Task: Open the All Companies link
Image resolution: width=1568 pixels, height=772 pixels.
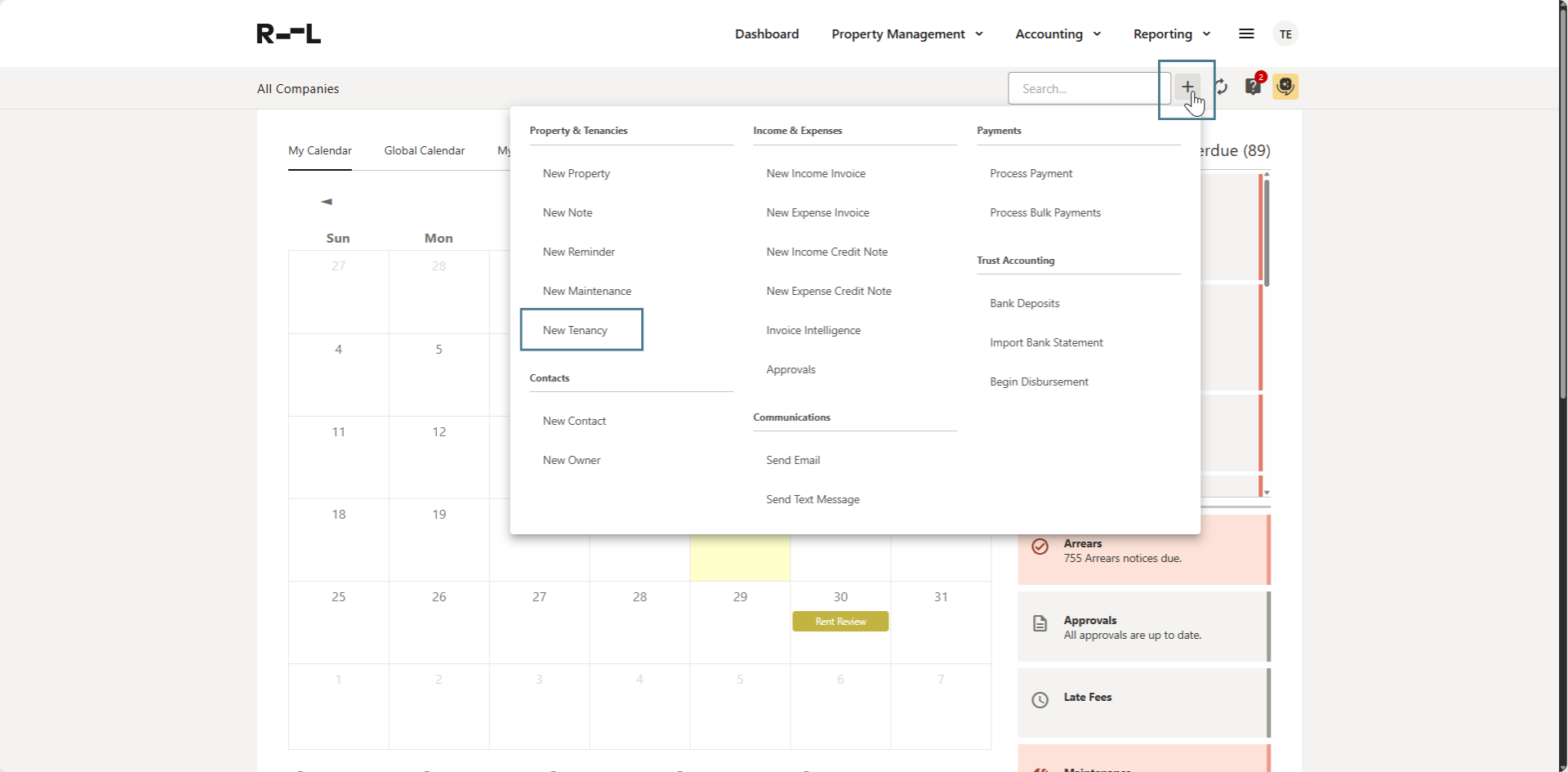Action: pyautogui.click(x=297, y=88)
